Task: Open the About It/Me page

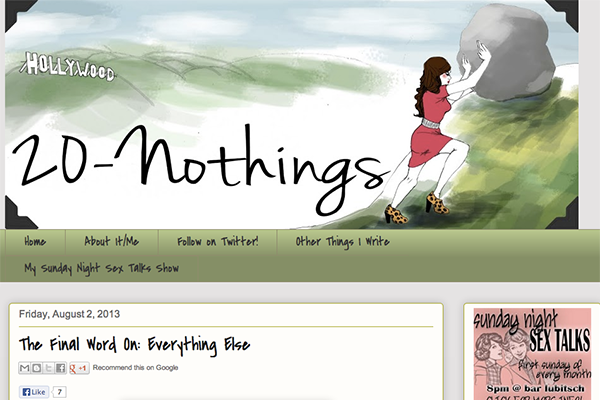Action: (x=111, y=242)
